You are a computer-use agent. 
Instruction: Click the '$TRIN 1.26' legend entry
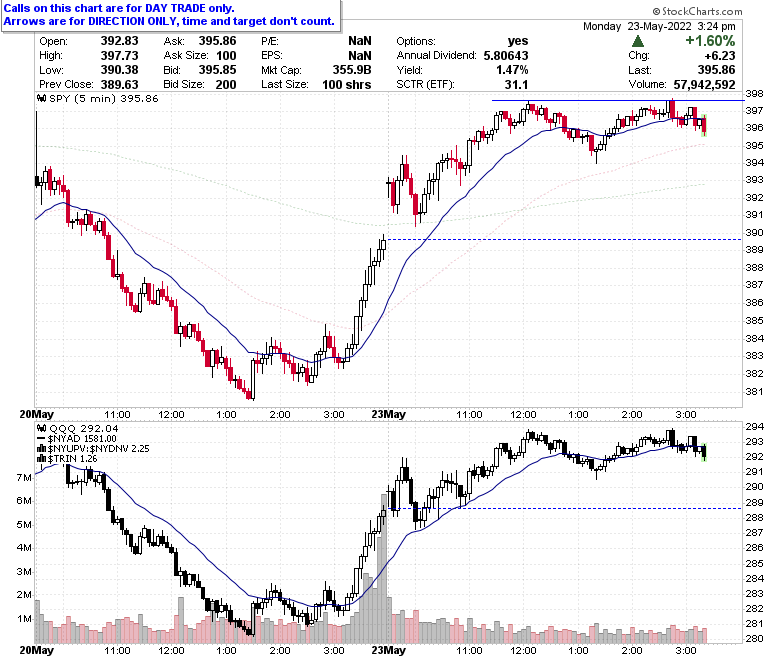pos(73,459)
